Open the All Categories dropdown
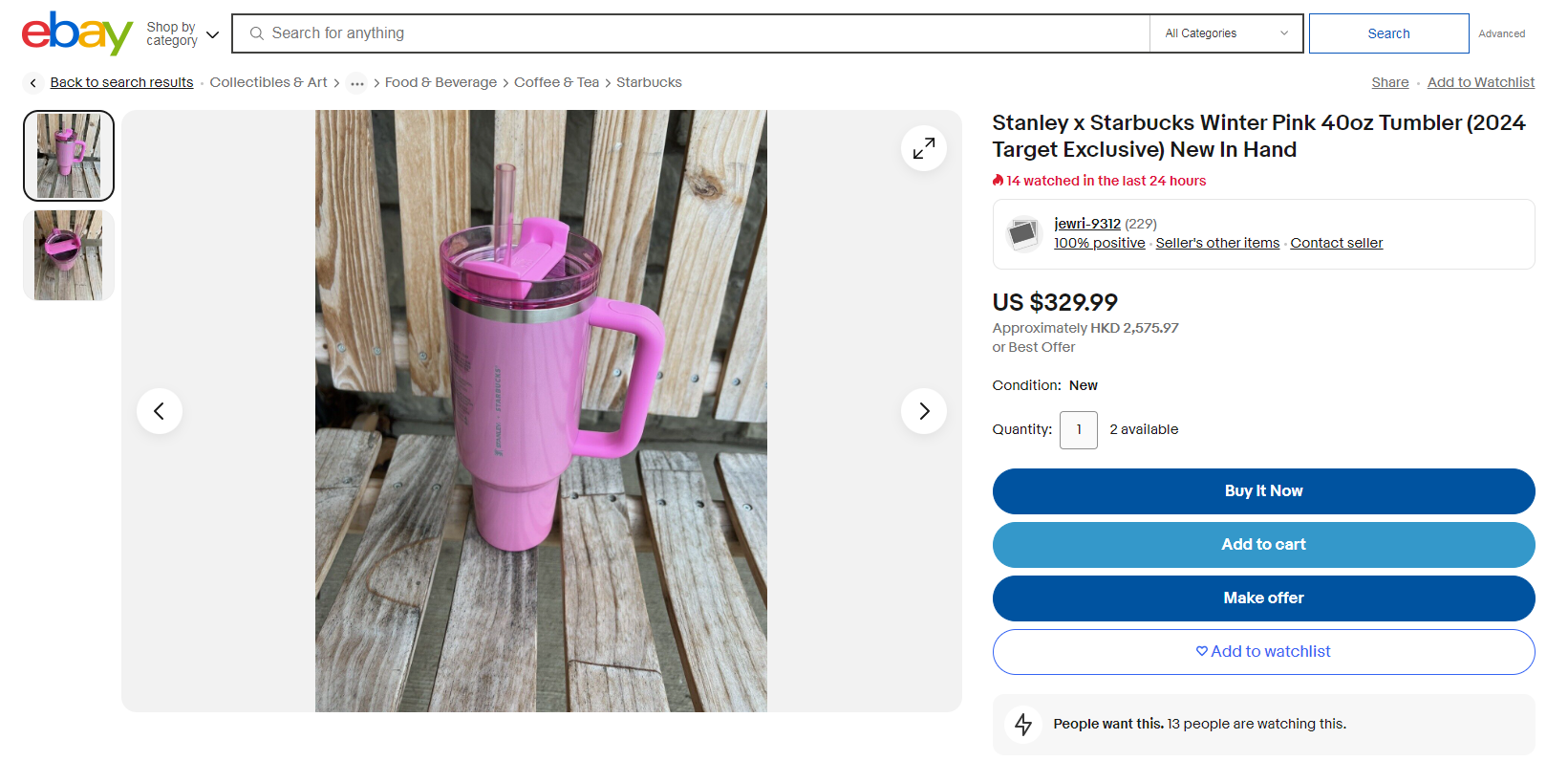This screenshot has width=1568, height=761. 1226,33
